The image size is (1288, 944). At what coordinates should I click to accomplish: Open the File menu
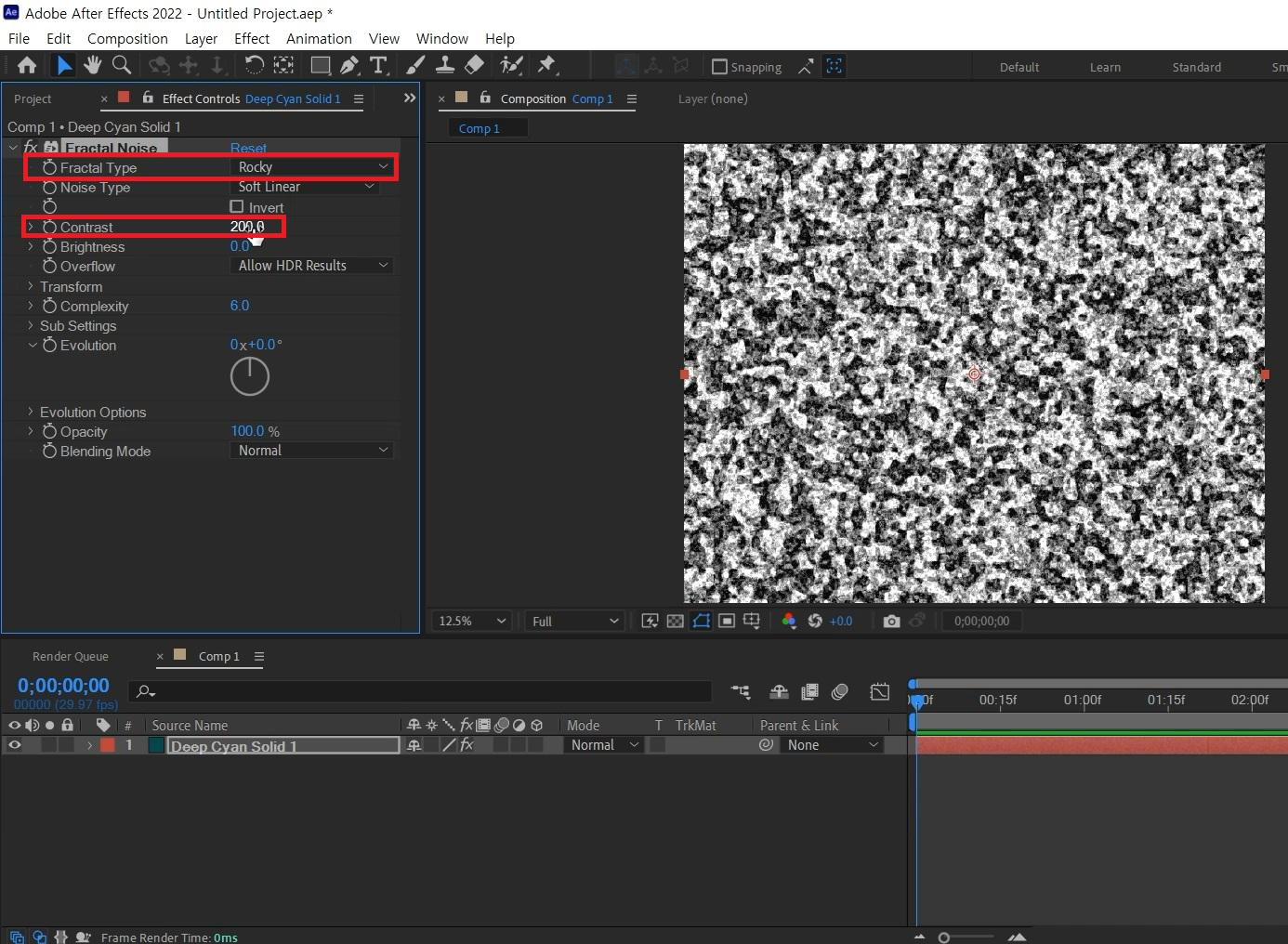point(19,38)
